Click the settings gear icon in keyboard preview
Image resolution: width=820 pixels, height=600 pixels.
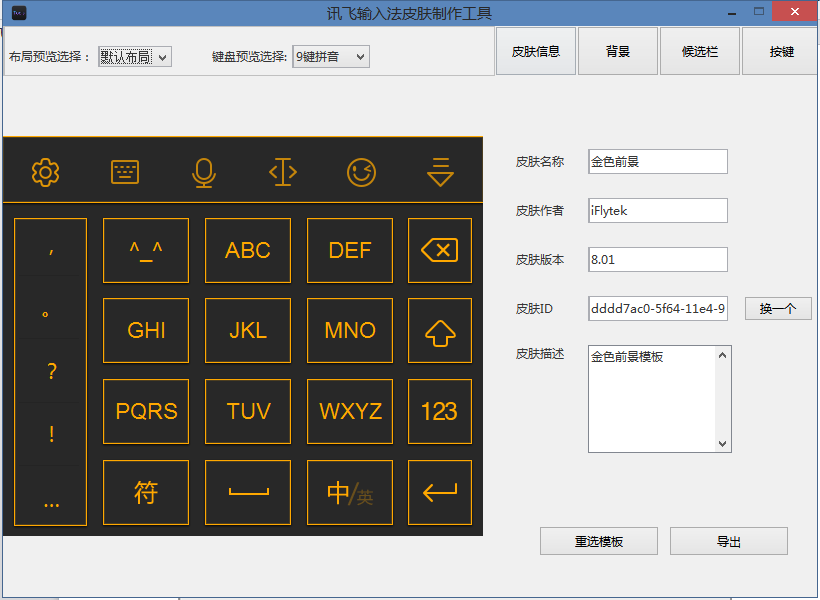click(45, 172)
